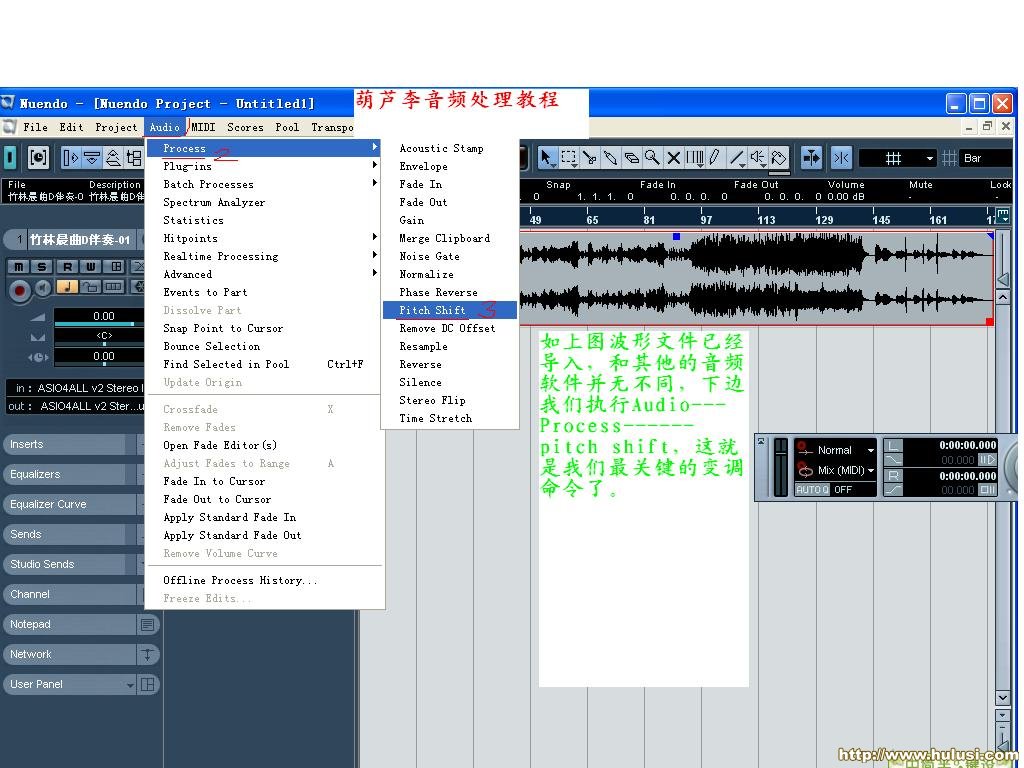1024x768 pixels.
Task: Click the track name 竹林晨曲D伴奏-01
Action: tap(80, 240)
